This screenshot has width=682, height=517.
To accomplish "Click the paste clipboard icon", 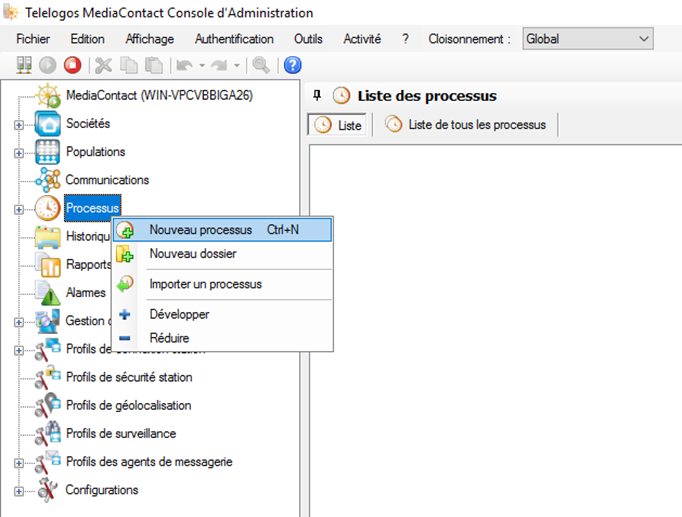I will tap(154, 65).
